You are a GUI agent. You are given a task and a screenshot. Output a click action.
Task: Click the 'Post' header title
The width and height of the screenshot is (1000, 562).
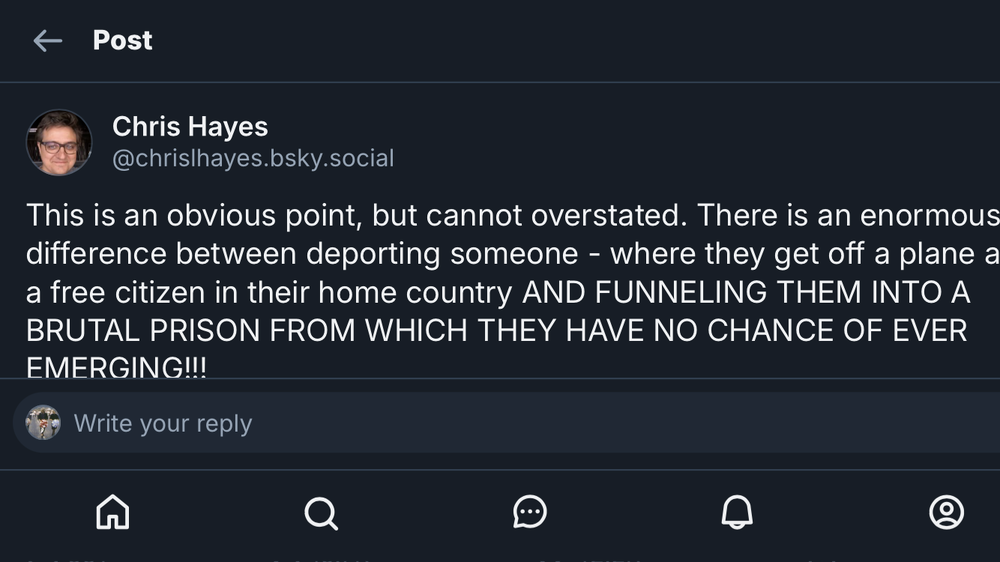tap(122, 40)
